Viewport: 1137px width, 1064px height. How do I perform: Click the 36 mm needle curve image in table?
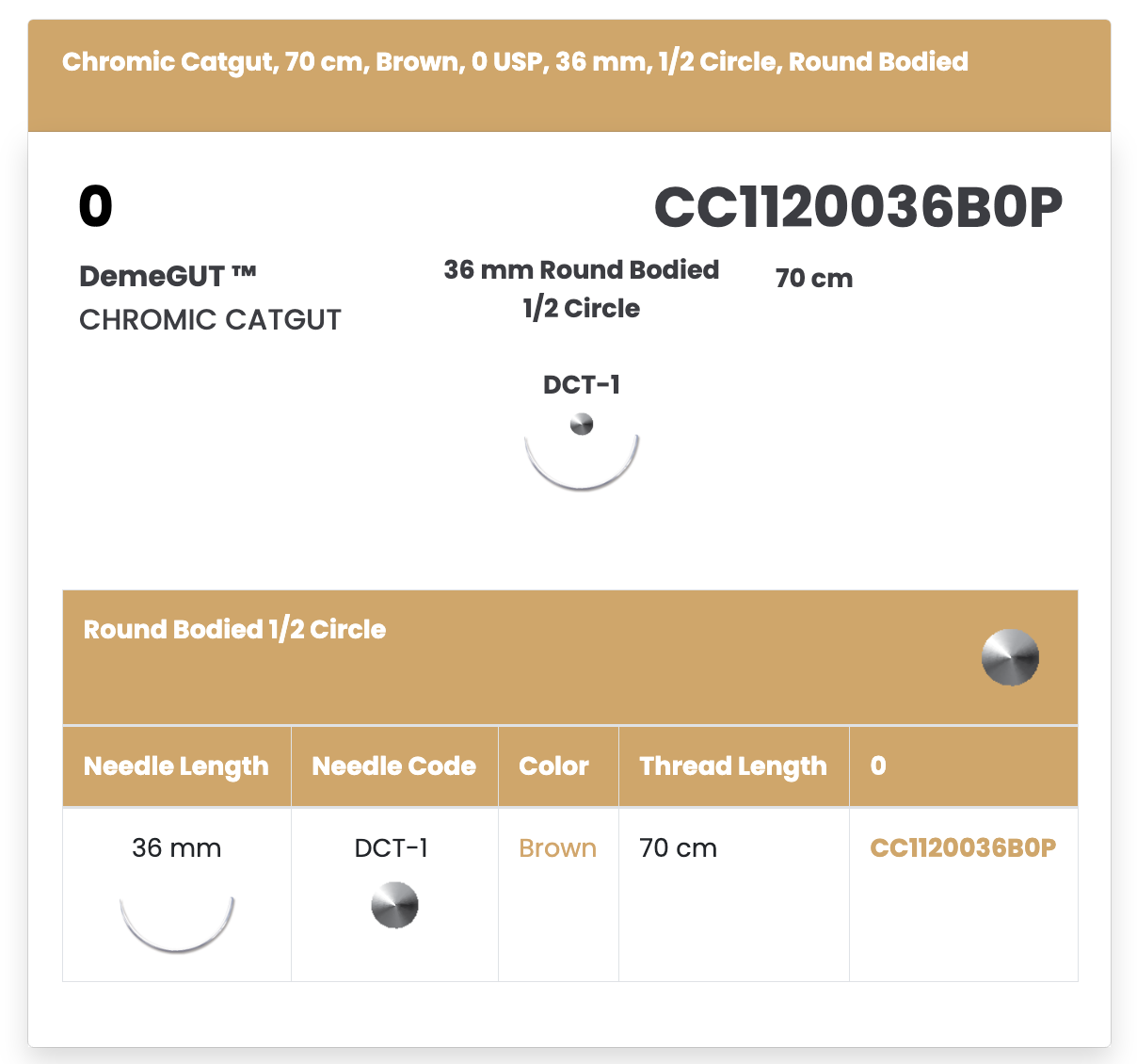177,924
